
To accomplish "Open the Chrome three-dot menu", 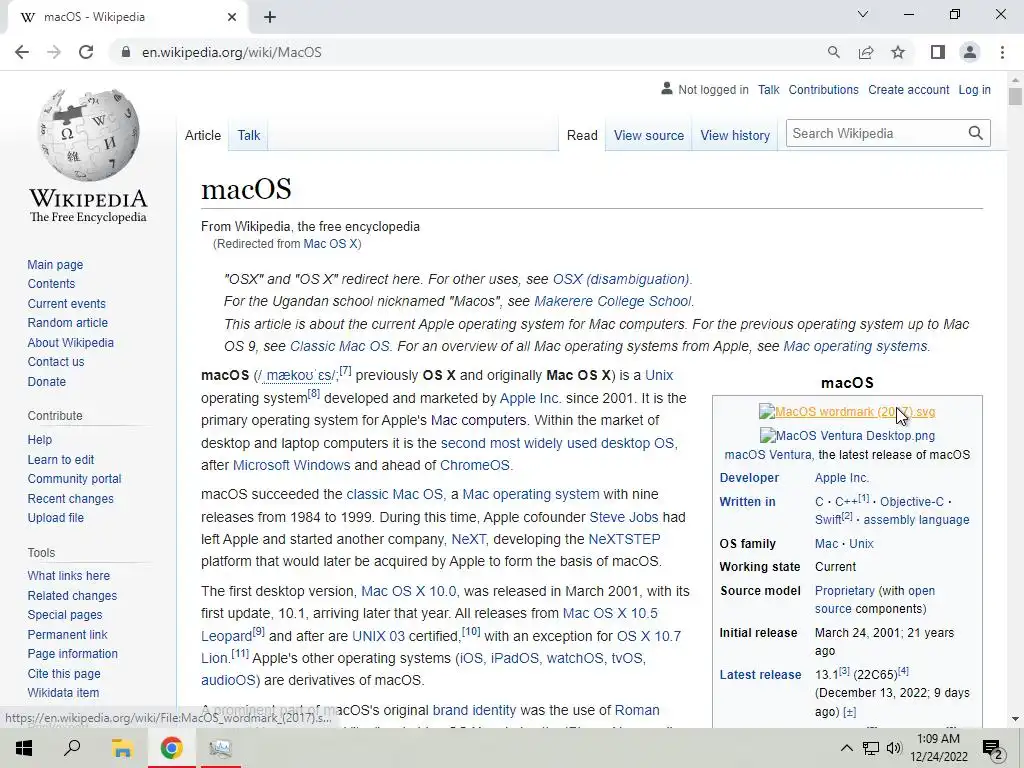I will pyautogui.click(x=1002, y=52).
